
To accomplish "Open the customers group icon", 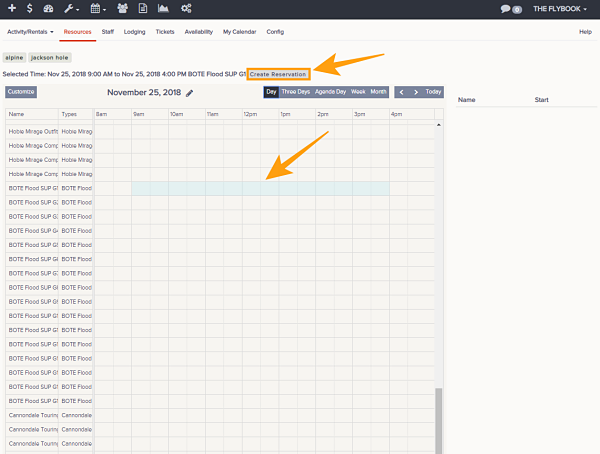I will pos(122,8).
